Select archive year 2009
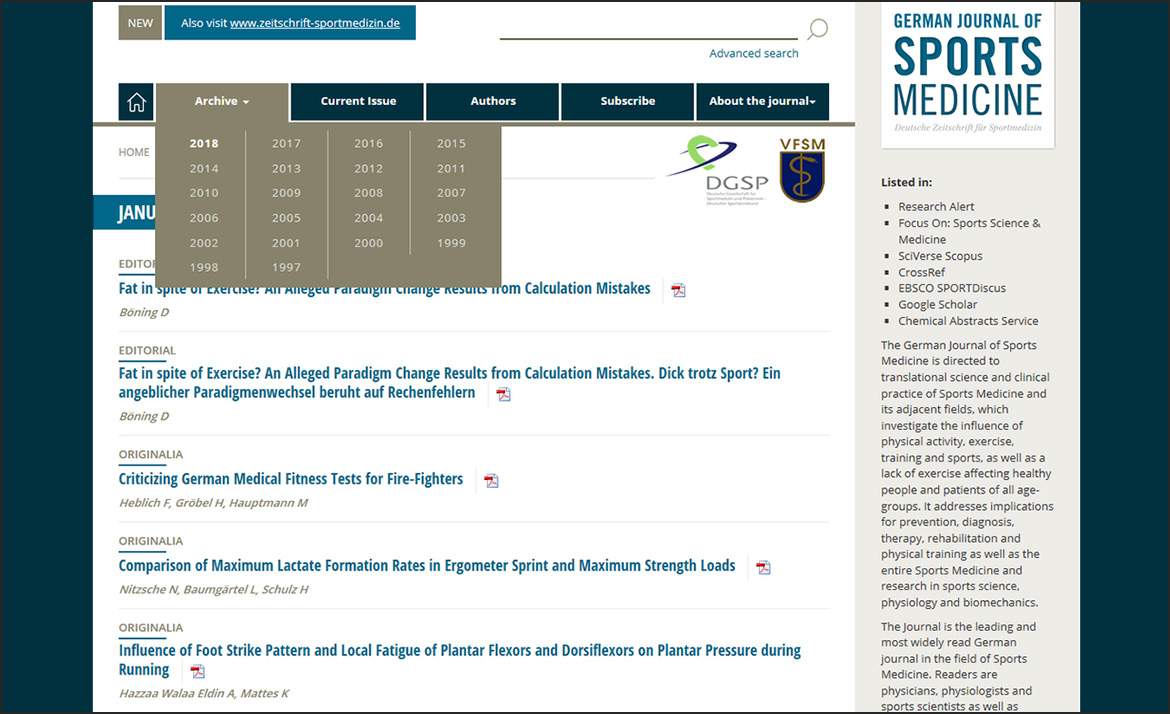This screenshot has width=1170, height=714. (x=287, y=192)
